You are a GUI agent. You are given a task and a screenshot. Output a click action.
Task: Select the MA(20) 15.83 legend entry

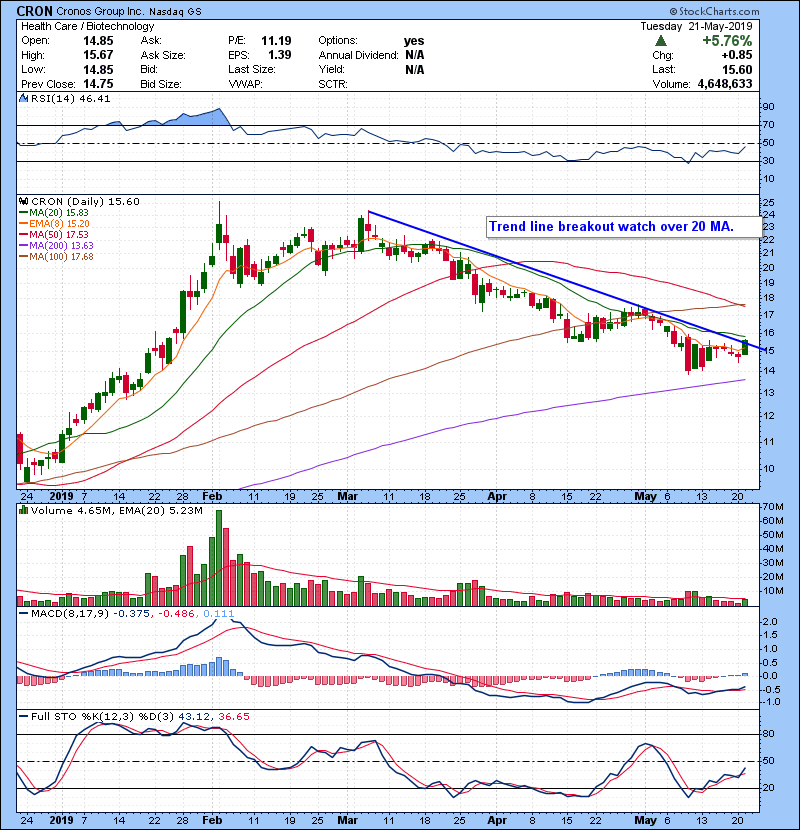point(54,212)
